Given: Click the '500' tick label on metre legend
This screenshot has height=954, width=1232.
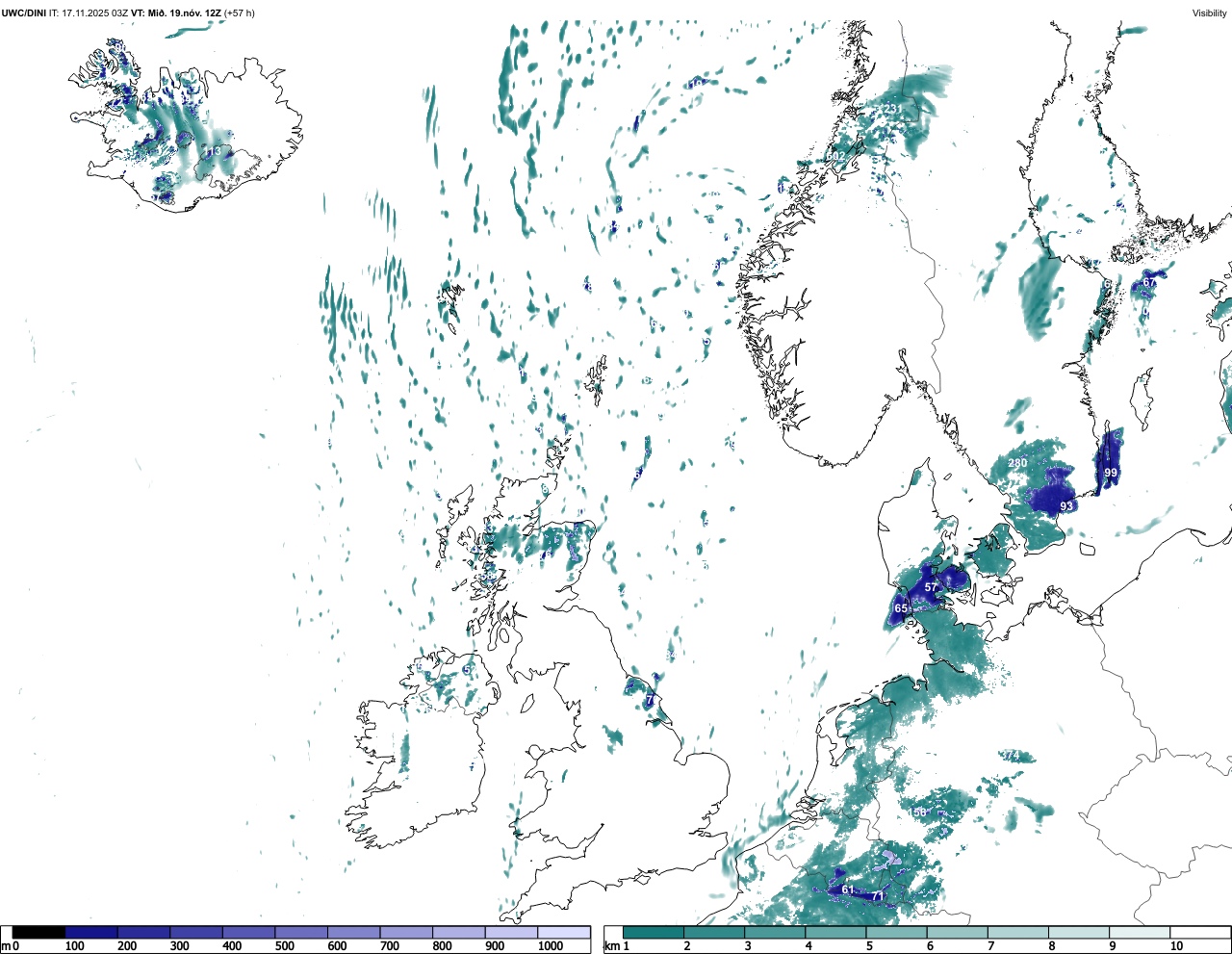Looking at the screenshot, I should coord(285,946).
